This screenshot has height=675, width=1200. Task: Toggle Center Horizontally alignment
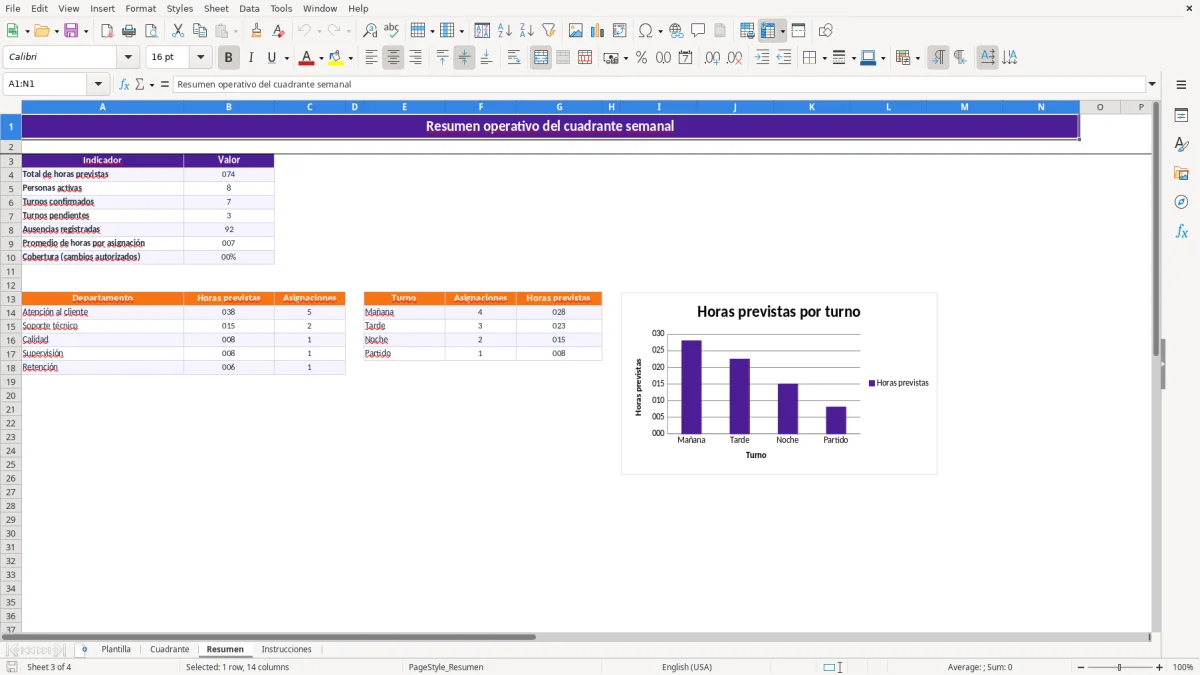click(393, 58)
